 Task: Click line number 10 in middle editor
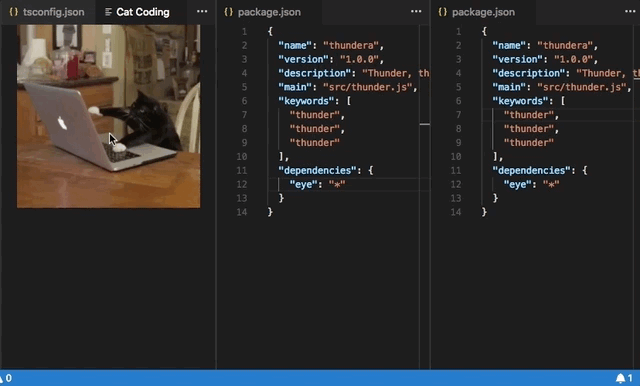pyautogui.click(x=242, y=156)
